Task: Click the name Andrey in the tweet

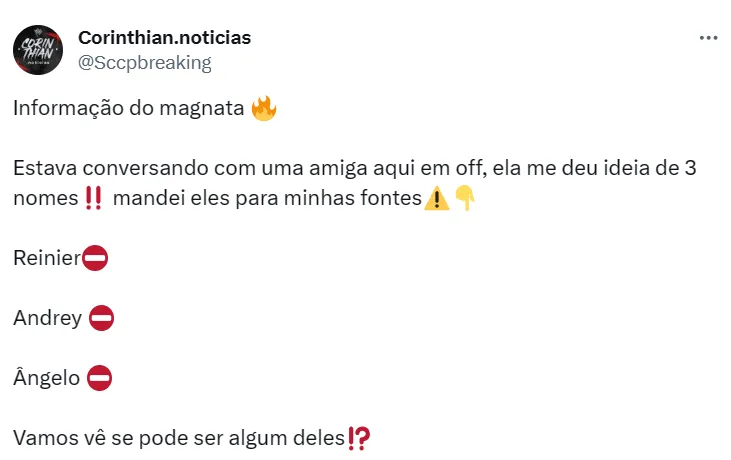Action: pos(47,318)
